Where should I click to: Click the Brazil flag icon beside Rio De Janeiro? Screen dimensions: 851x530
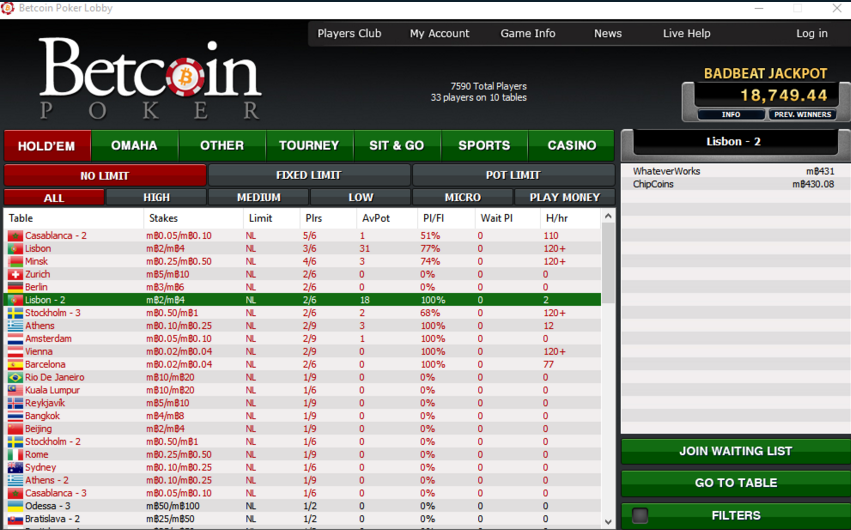coord(15,378)
